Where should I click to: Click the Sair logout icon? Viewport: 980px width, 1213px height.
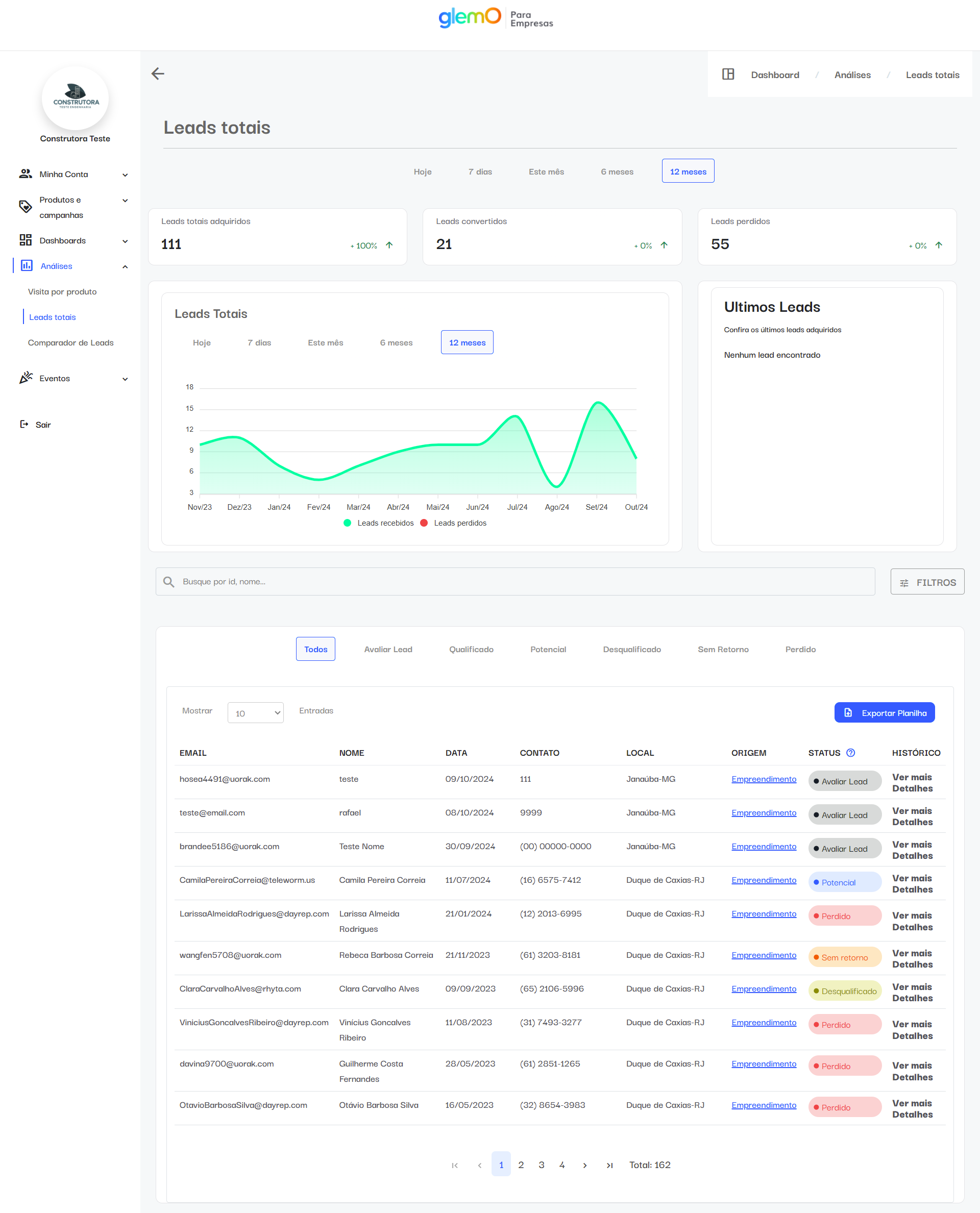24,424
